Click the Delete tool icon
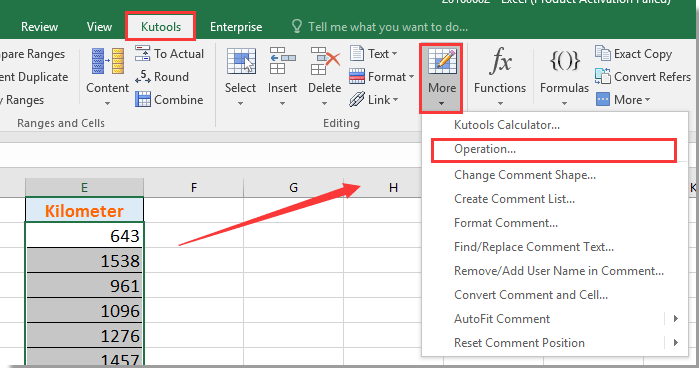This screenshot has height=368, width=699. 325,61
